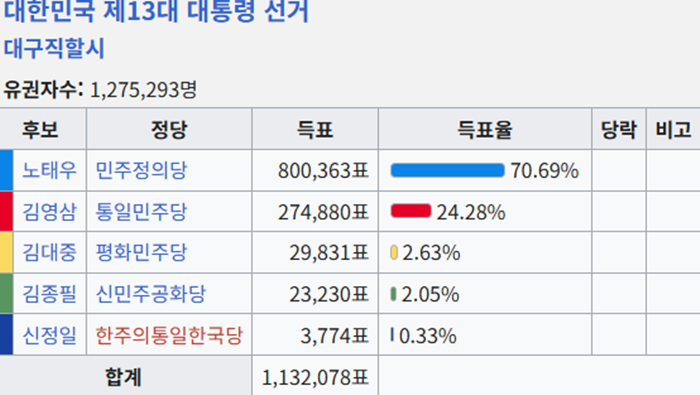The width and height of the screenshot is (700, 395).
Task: Click the 비고 column header
Action: pos(673,129)
